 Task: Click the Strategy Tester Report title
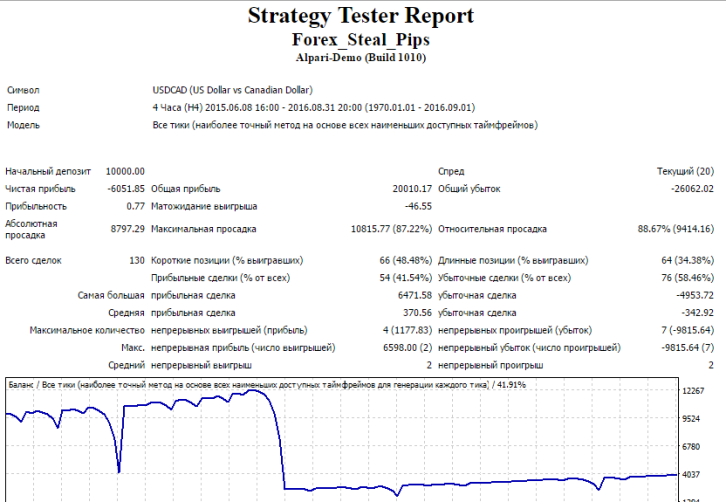pyautogui.click(x=361, y=16)
